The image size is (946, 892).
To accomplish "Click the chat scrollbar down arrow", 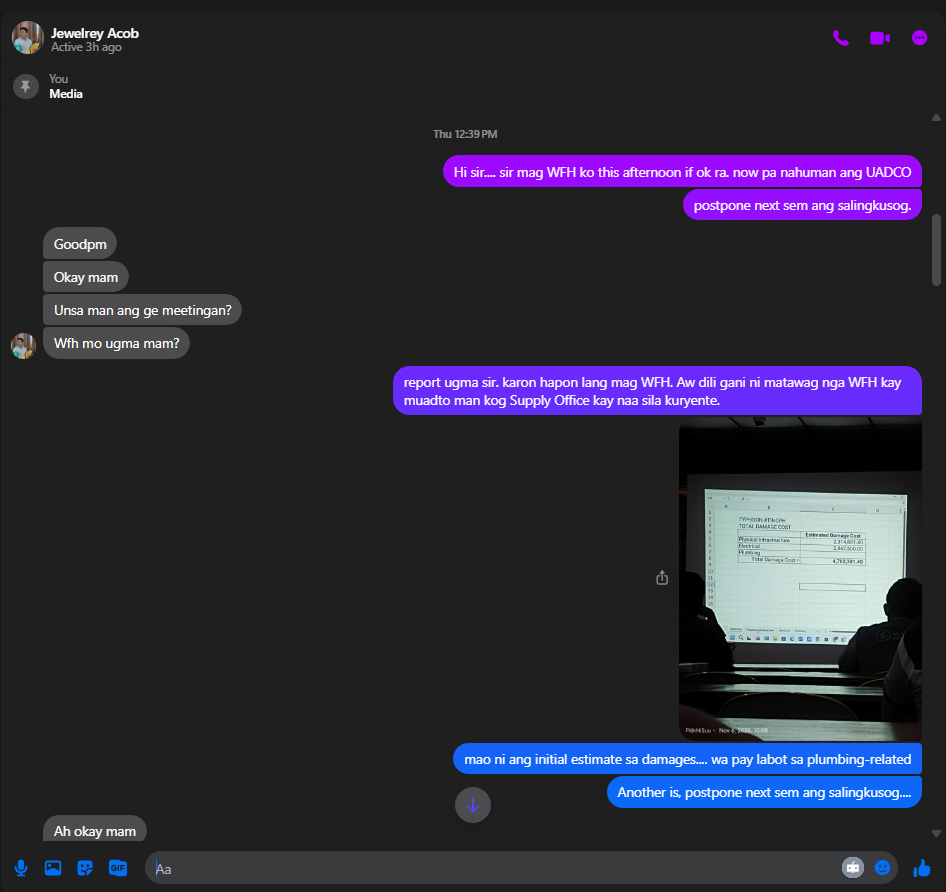I will pos(936,832).
